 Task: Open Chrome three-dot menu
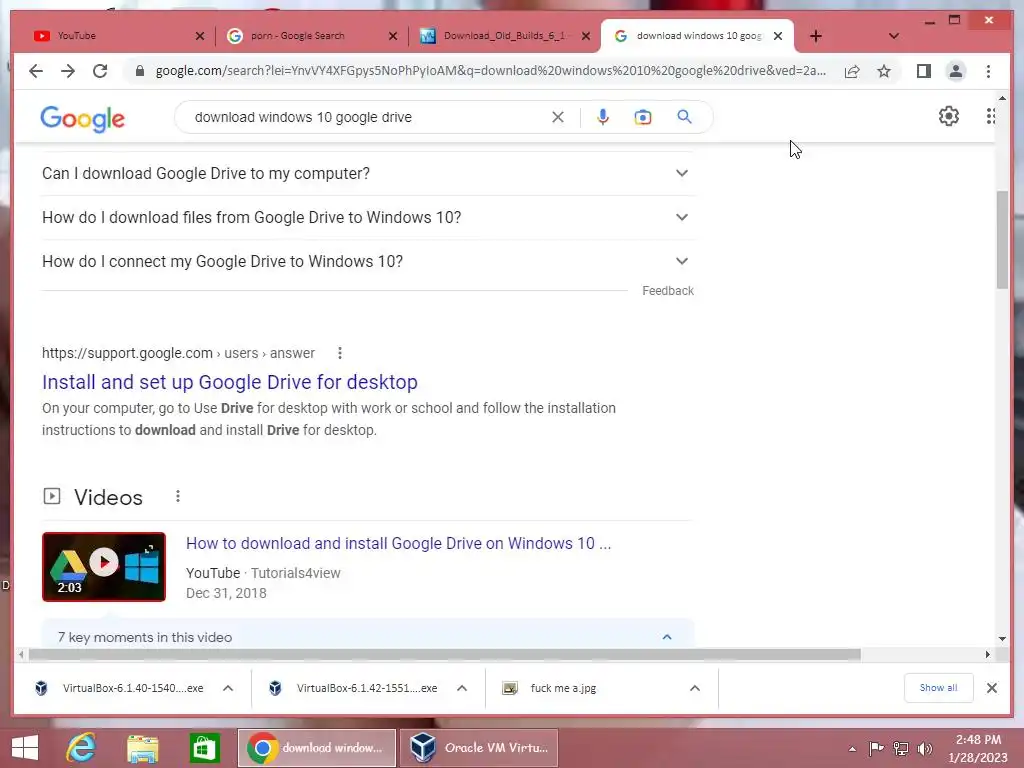988,71
